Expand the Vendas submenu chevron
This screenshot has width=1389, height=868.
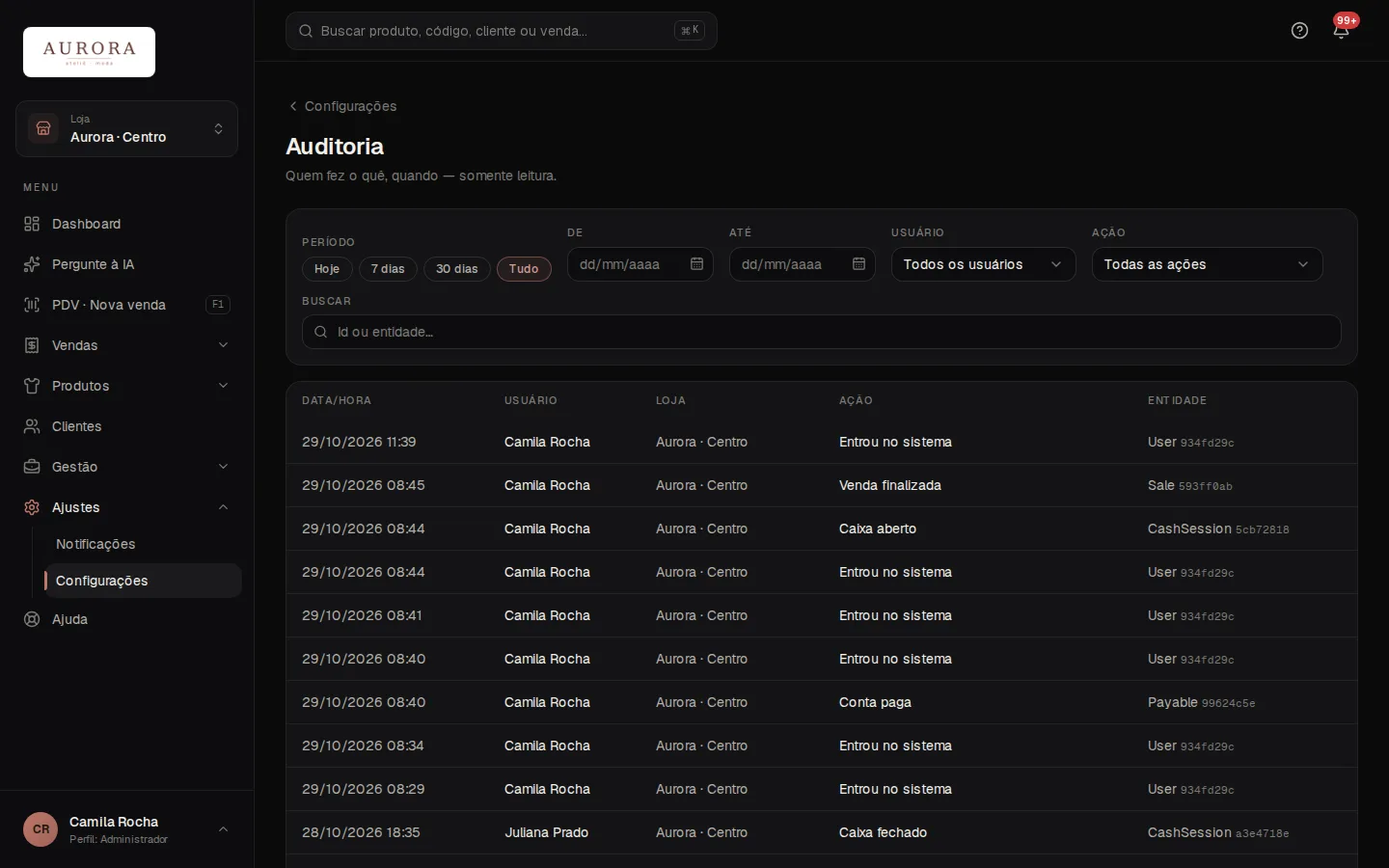pyautogui.click(x=223, y=345)
